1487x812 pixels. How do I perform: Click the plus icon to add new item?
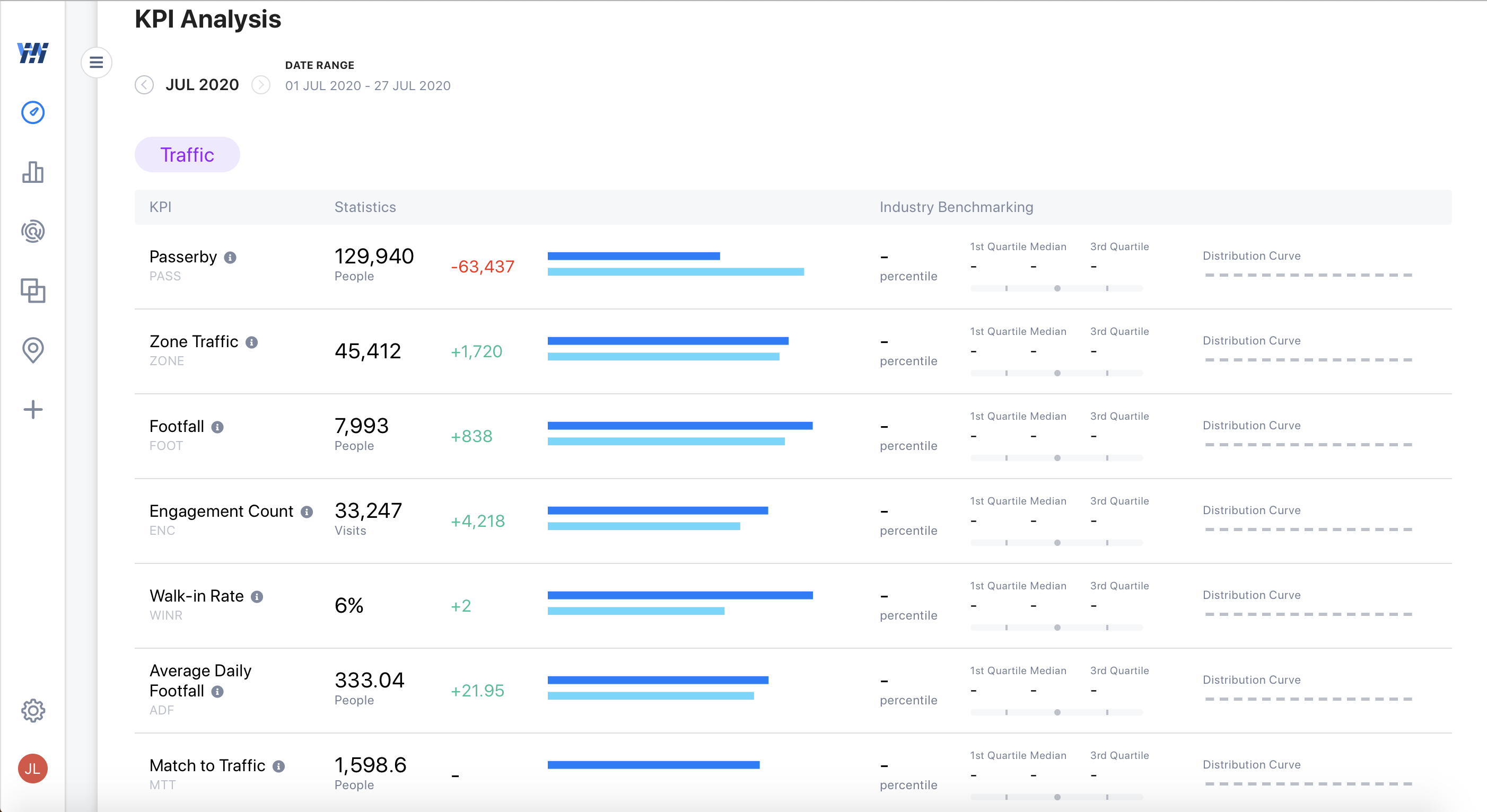click(x=33, y=410)
